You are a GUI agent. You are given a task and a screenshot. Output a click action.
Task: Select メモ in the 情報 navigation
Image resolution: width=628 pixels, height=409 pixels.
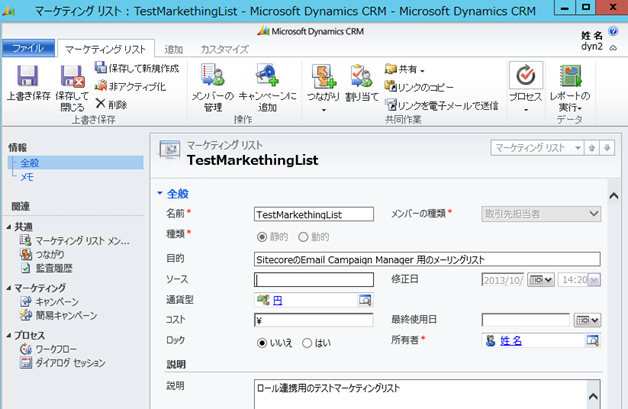[x=27, y=177]
